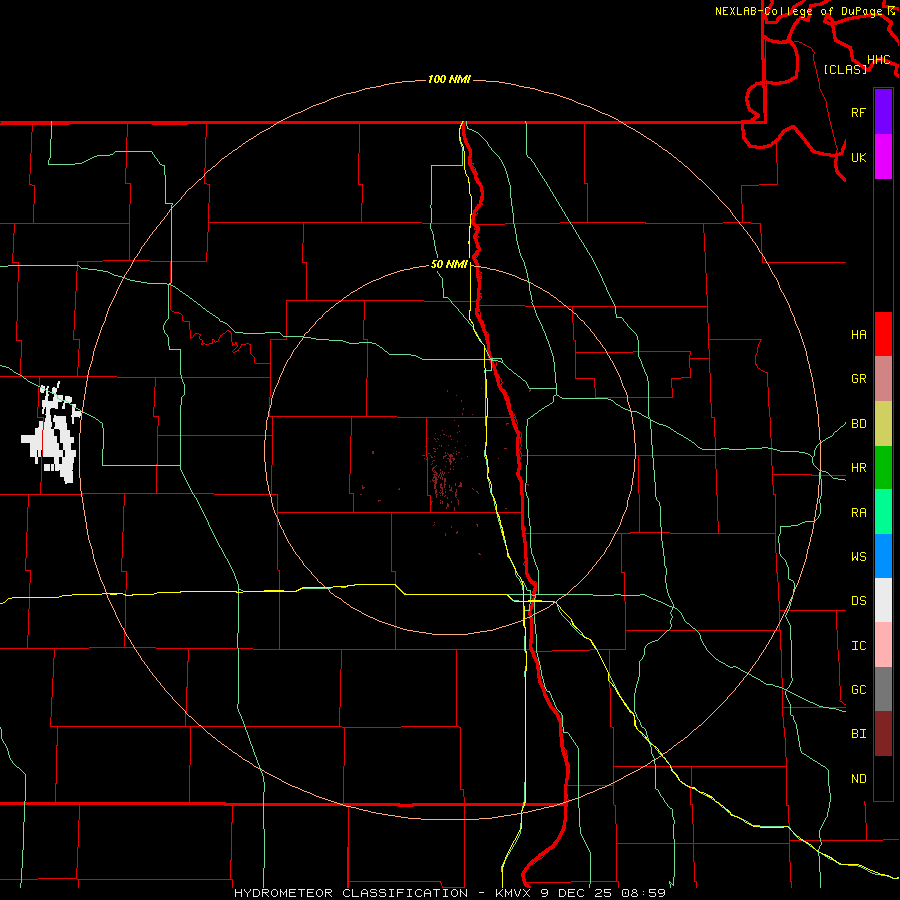Click the DS white legend swatch

[x=883, y=600]
